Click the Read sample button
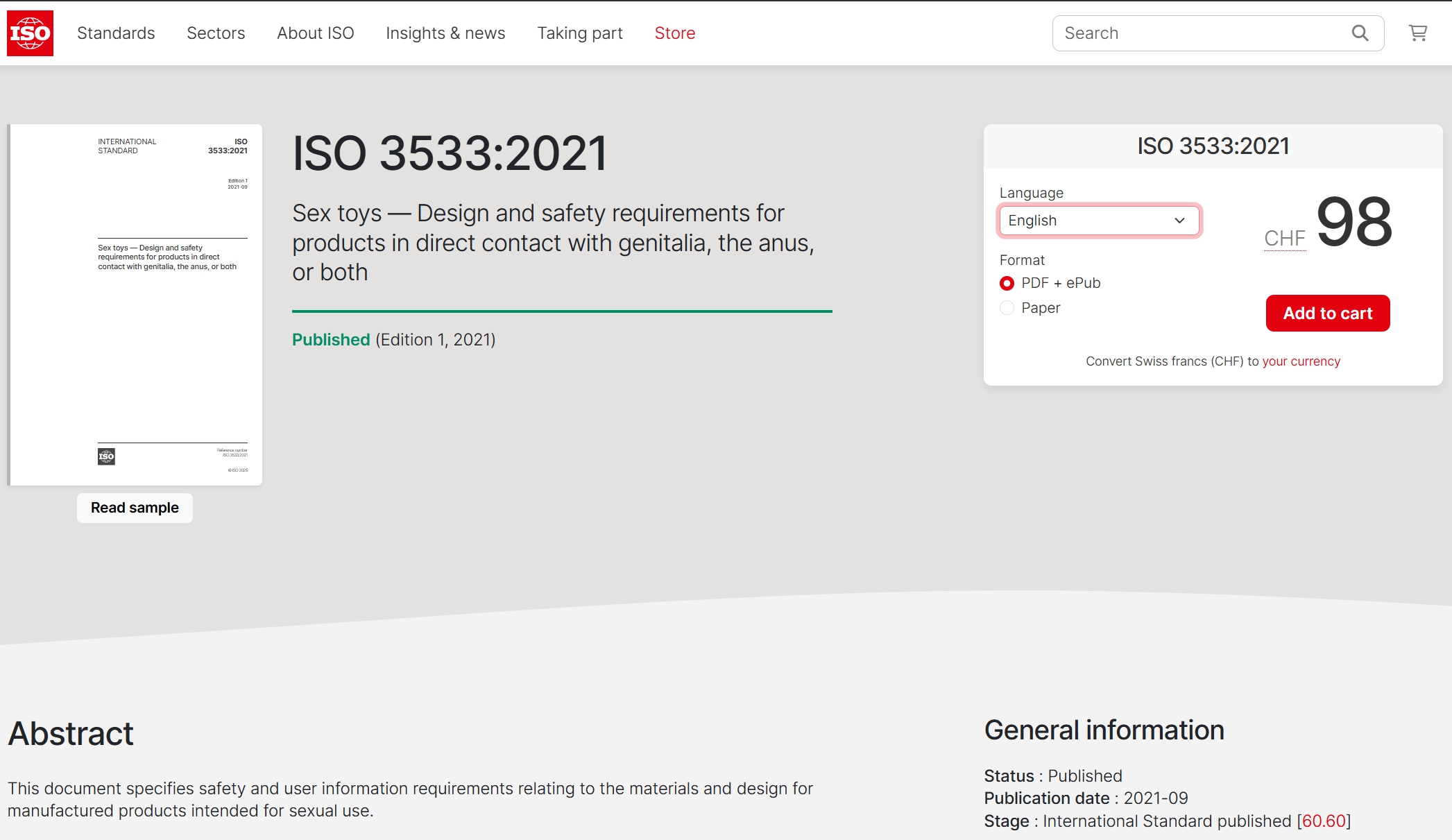The image size is (1452, 840). pos(135,508)
